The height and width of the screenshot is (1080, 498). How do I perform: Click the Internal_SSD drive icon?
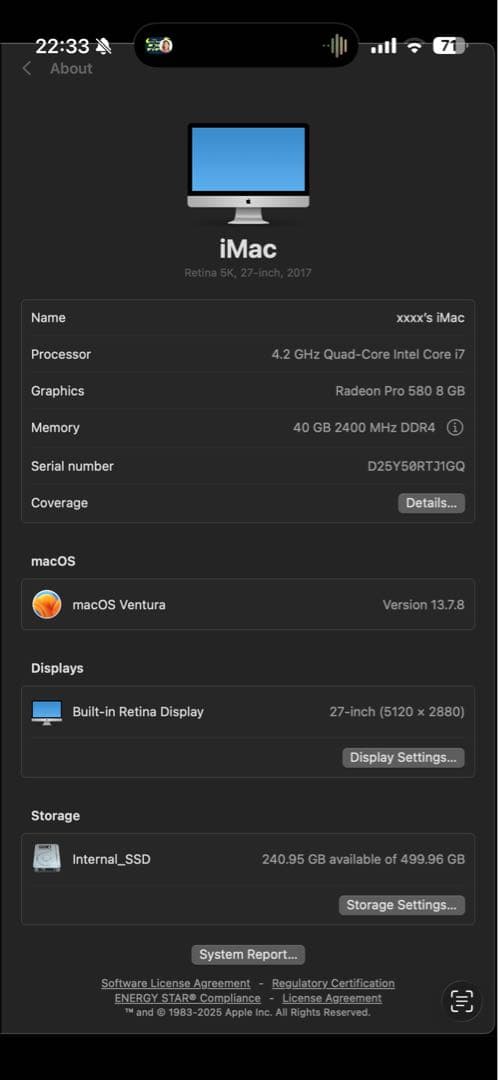coord(47,859)
